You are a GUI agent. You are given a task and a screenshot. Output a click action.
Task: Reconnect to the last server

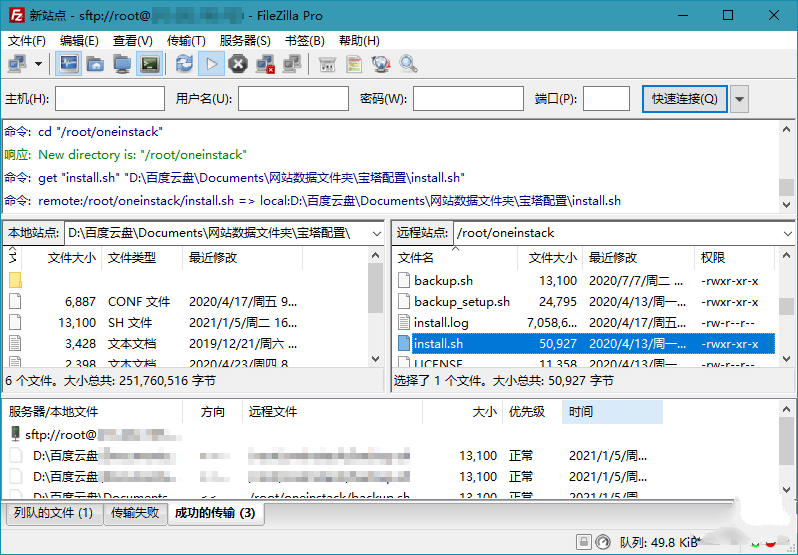(292, 64)
